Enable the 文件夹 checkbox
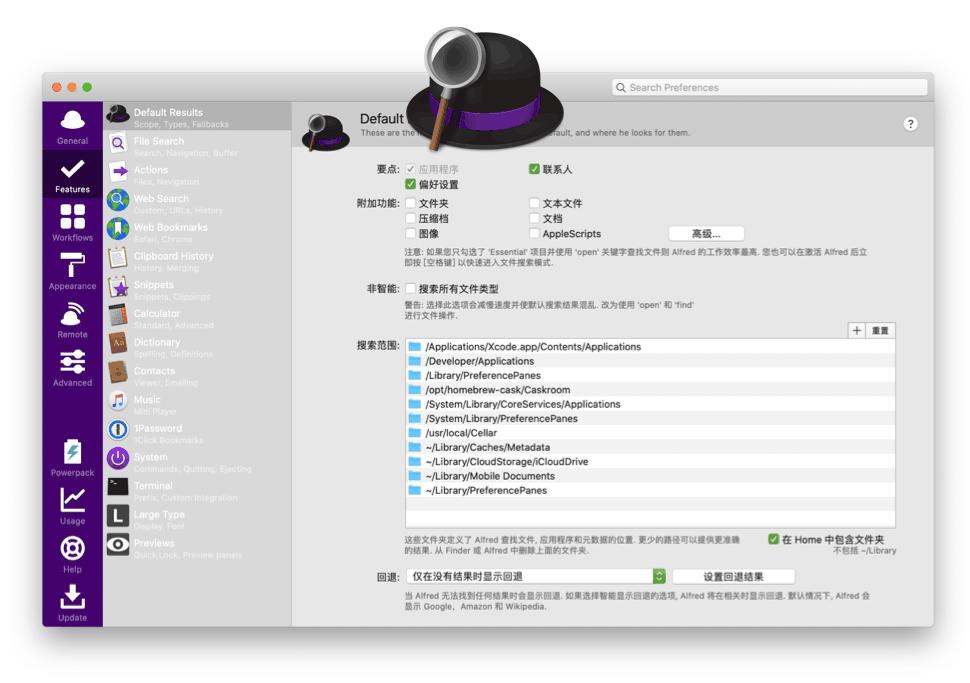This screenshot has width=970, height=683. coord(410,203)
